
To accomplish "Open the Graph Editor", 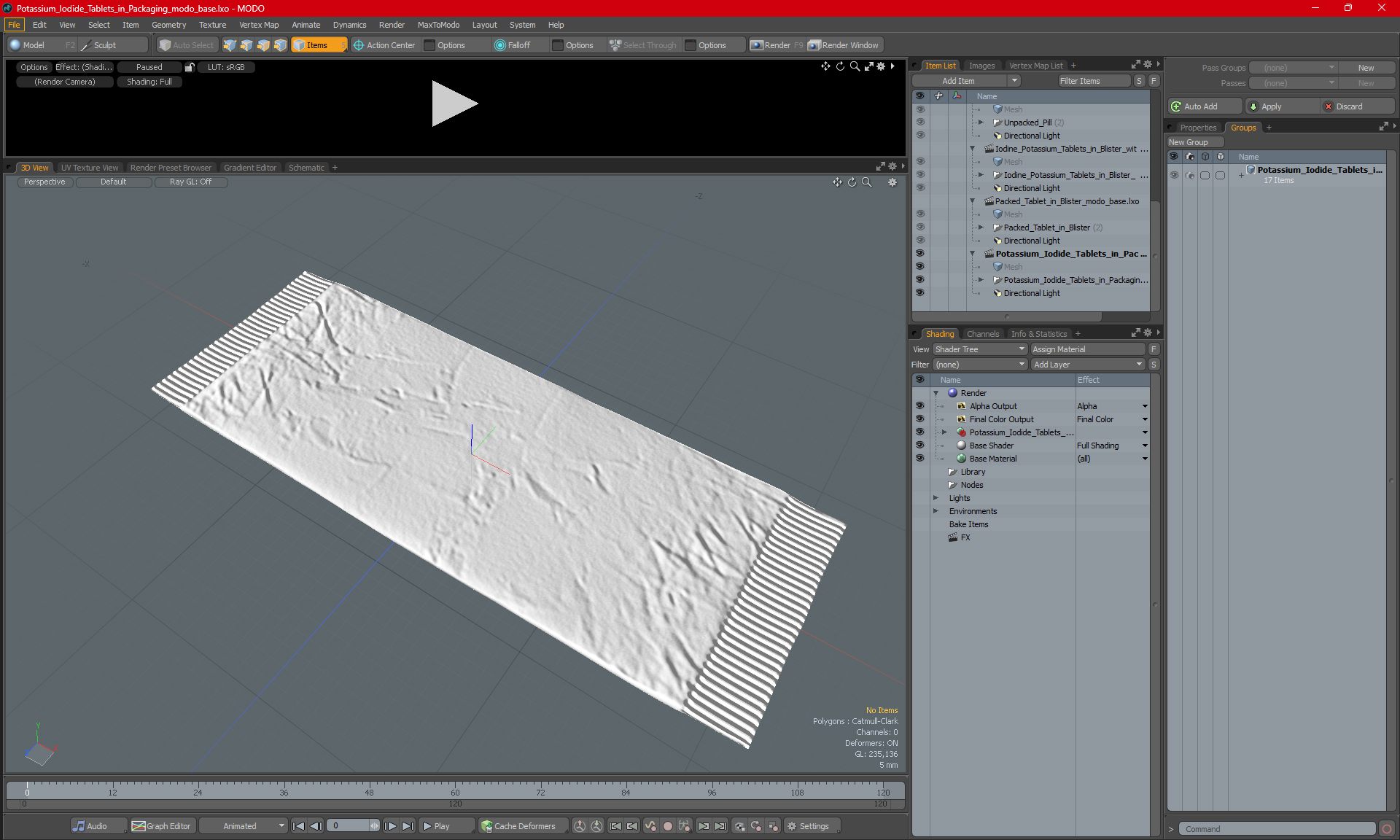I will 162,826.
